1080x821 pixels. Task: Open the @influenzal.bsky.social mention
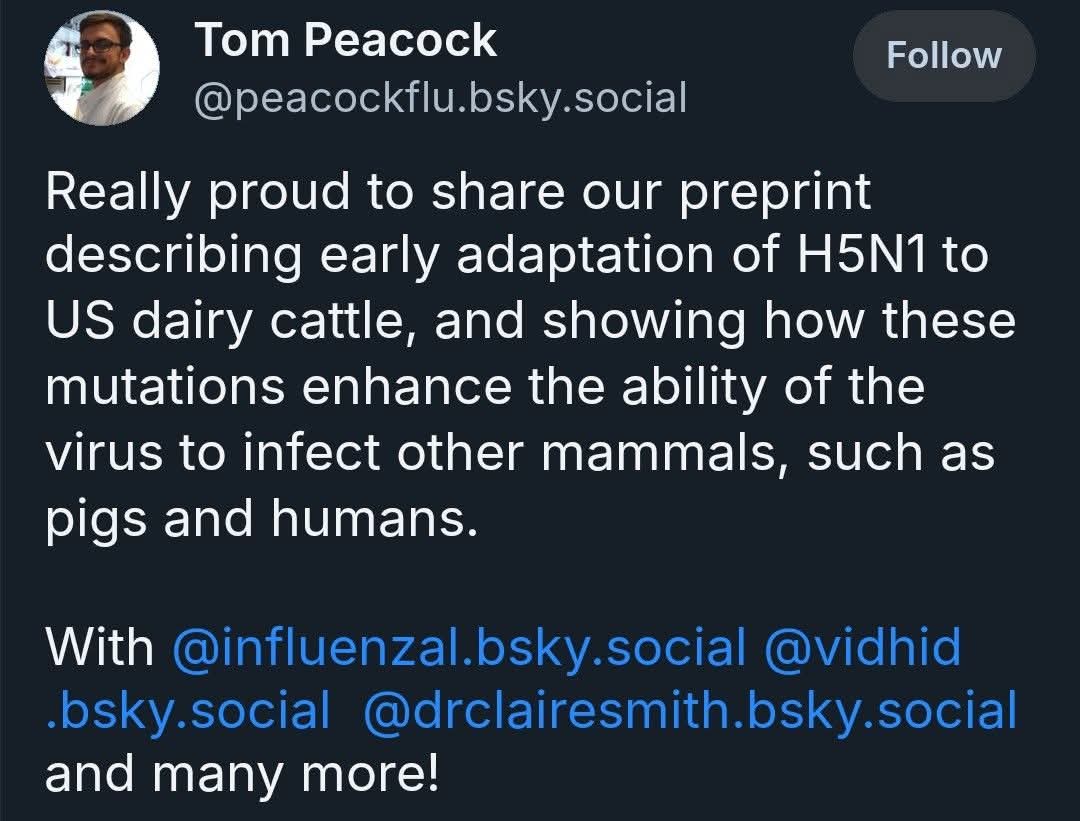pyautogui.click(x=459, y=647)
